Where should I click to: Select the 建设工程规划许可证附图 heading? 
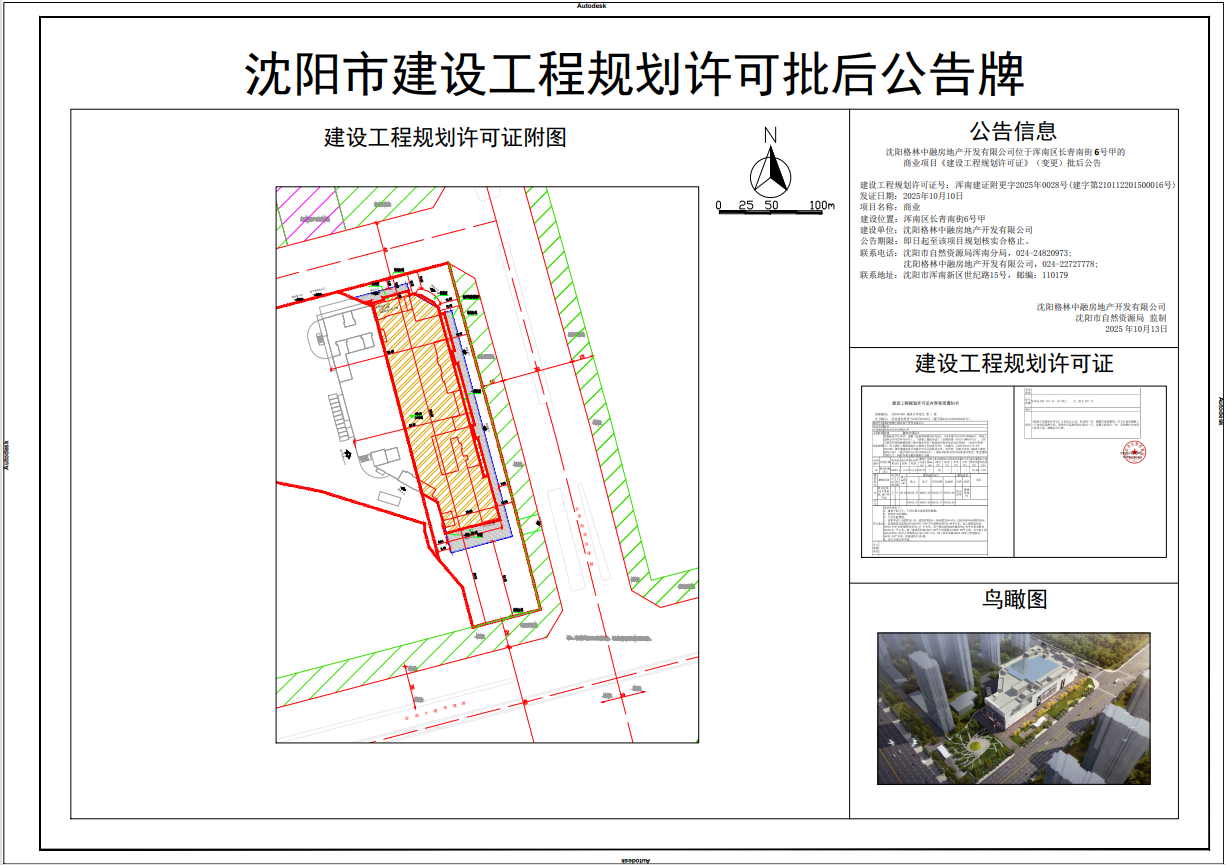point(445,138)
